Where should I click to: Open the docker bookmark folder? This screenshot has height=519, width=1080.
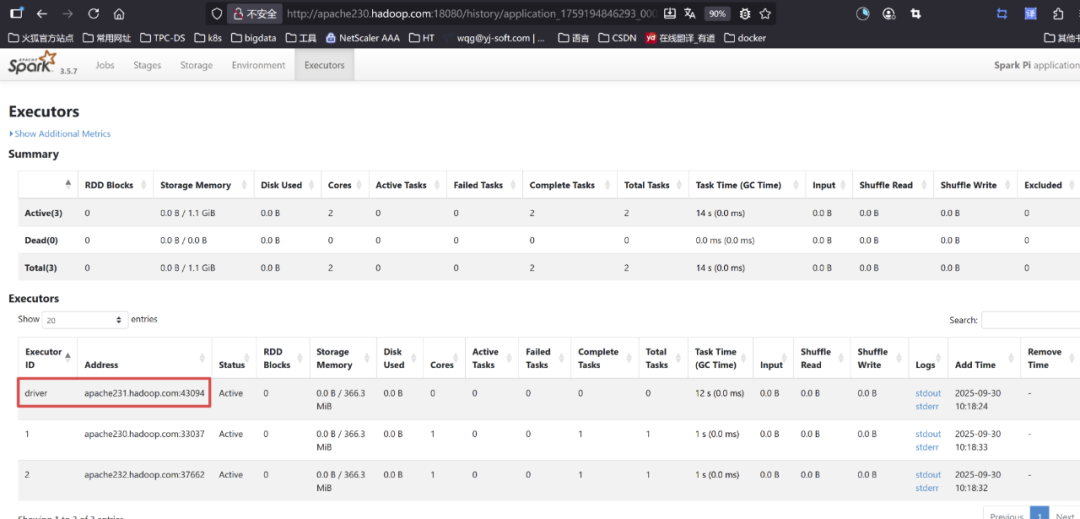745,38
